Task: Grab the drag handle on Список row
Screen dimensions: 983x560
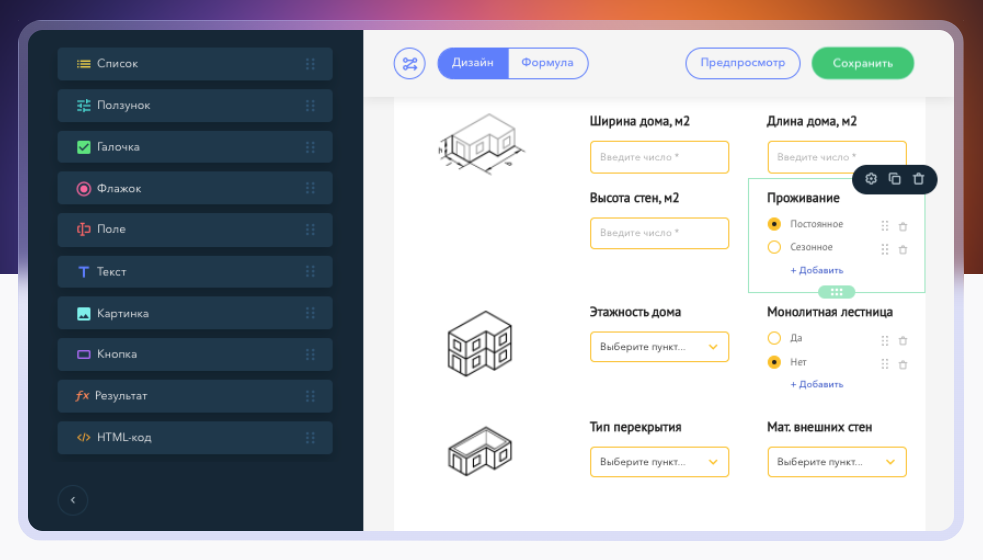Action: pos(310,63)
